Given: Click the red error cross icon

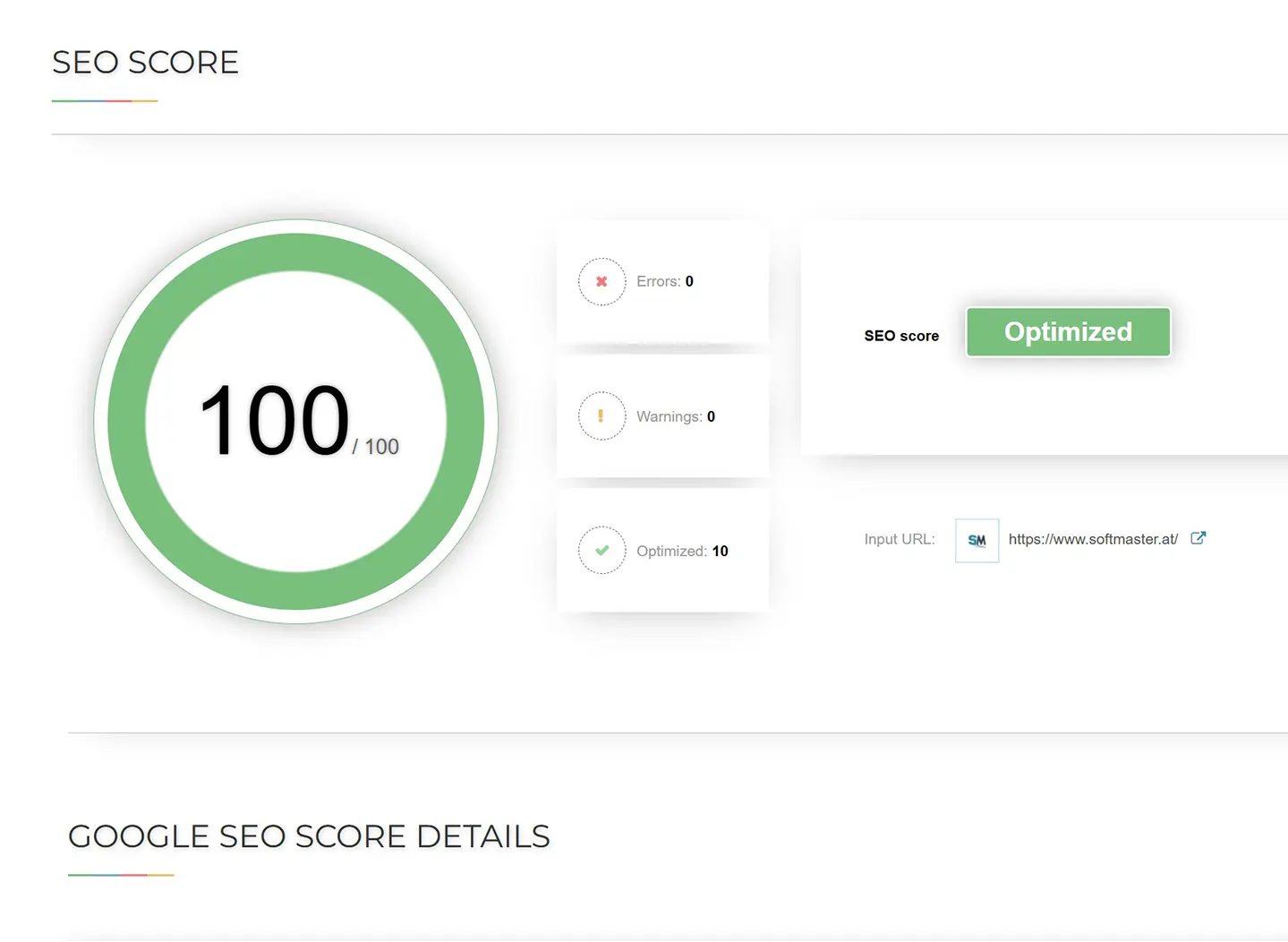Looking at the screenshot, I should (601, 281).
